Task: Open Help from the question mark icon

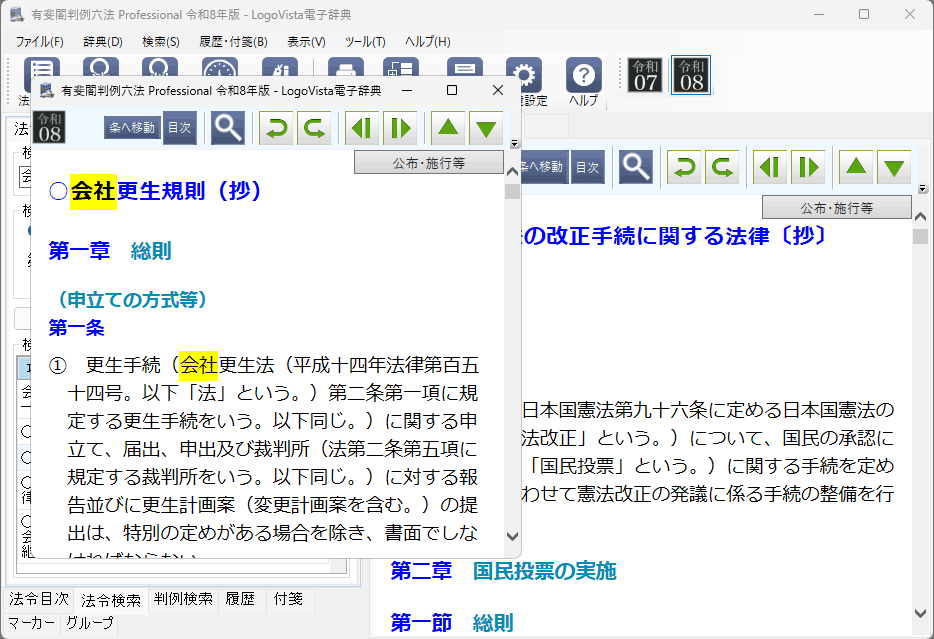Action: click(x=584, y=76)
